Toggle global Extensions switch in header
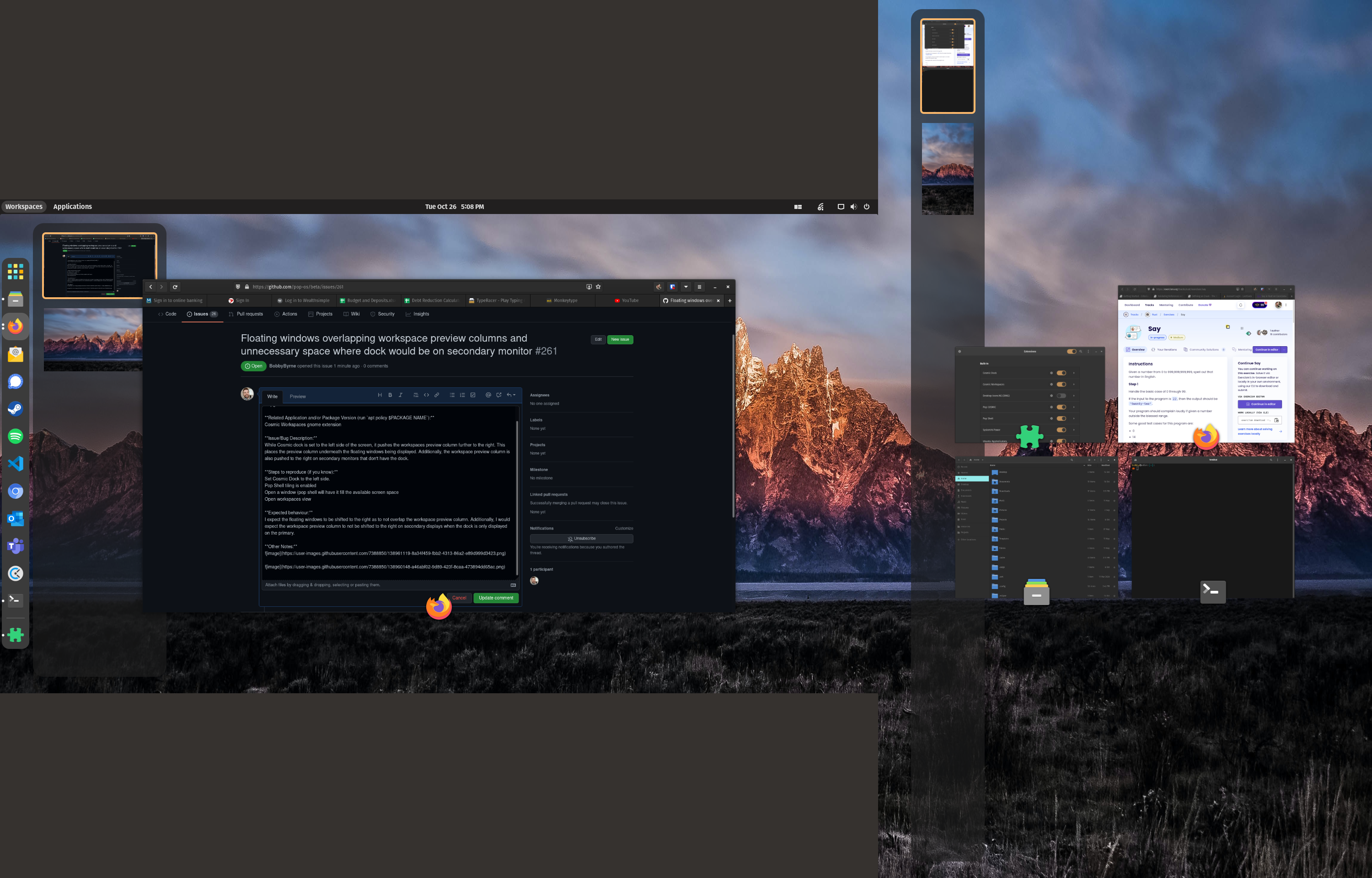Viewport: 1372px width, 878px height. pyautogui.click(x=1072, y=351)
